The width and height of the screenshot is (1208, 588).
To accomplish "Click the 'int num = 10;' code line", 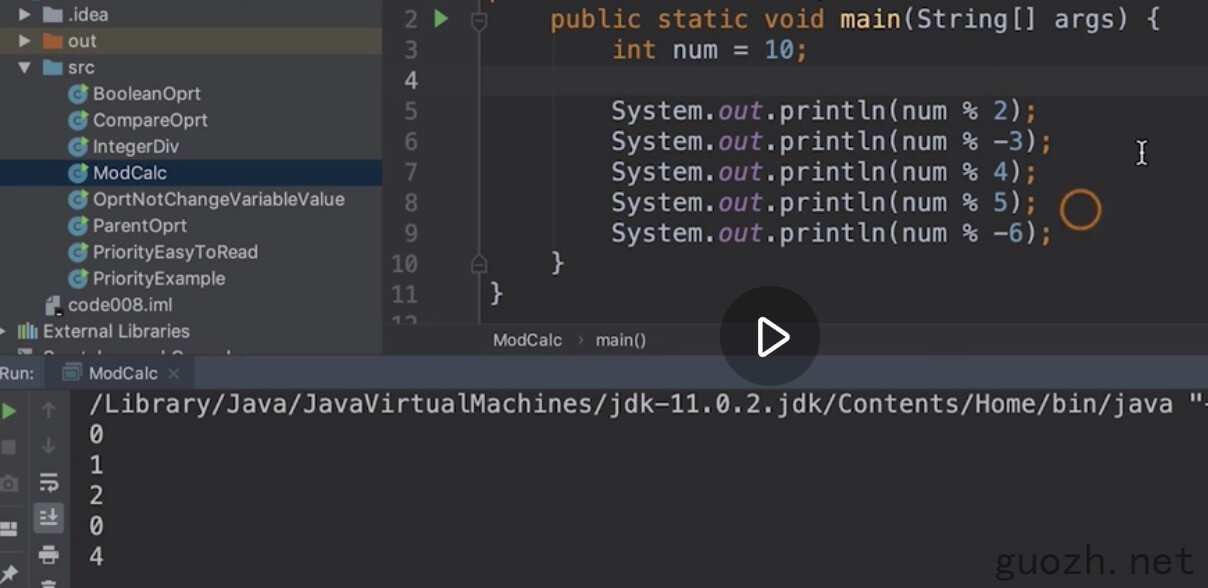I will [x=709, y=50].
